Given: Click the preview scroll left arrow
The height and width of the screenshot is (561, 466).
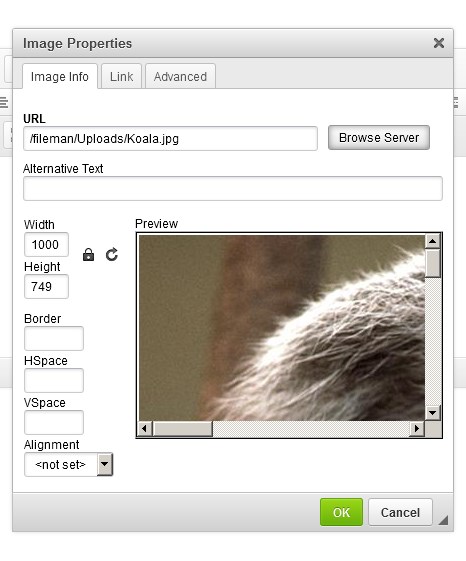Looking at the screenshot, I should 145,428.
